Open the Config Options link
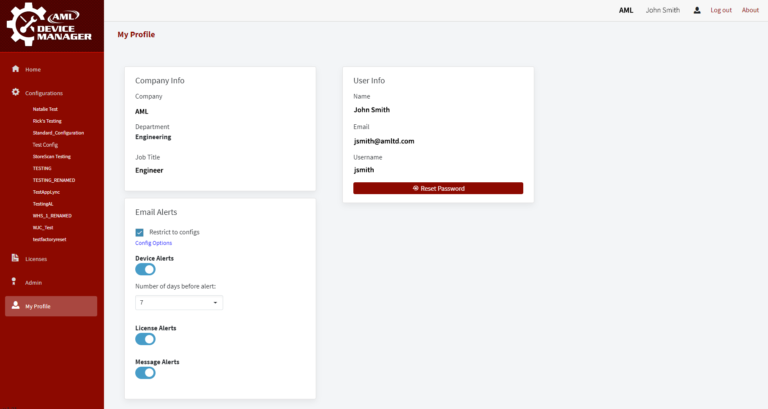Image resolution: width=768 pixels, height=409 pixels. pyautogui.click(x=153, y=243)
